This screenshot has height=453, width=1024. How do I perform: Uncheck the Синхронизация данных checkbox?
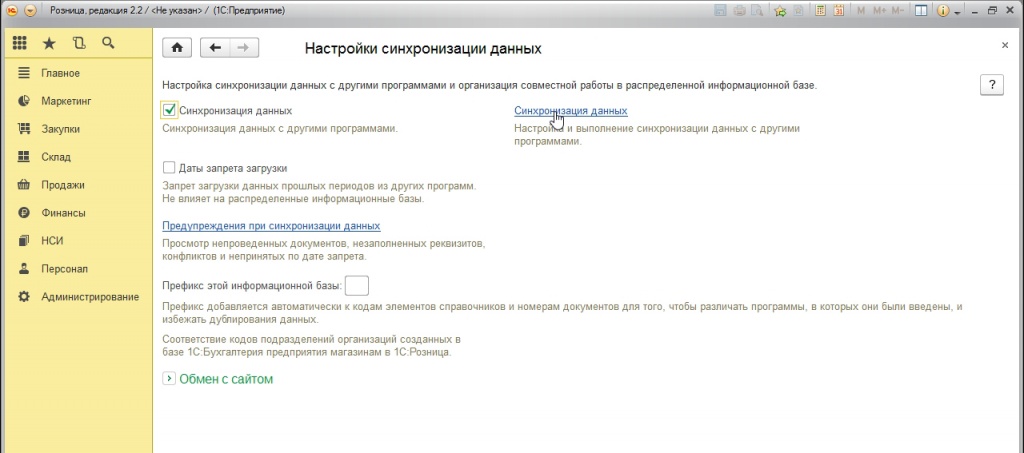point(169,111)
